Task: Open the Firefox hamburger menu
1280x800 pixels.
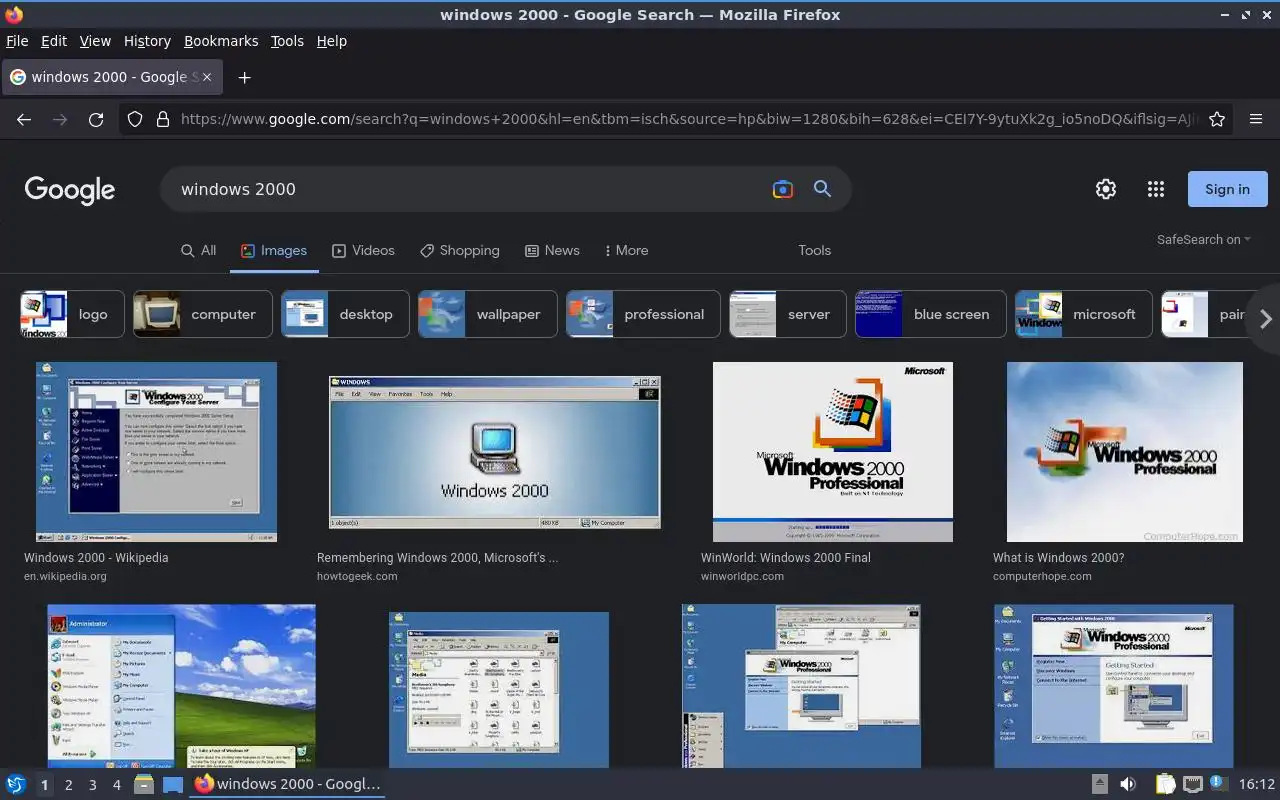Action: pyautogui.click(x=1256, y=119)
